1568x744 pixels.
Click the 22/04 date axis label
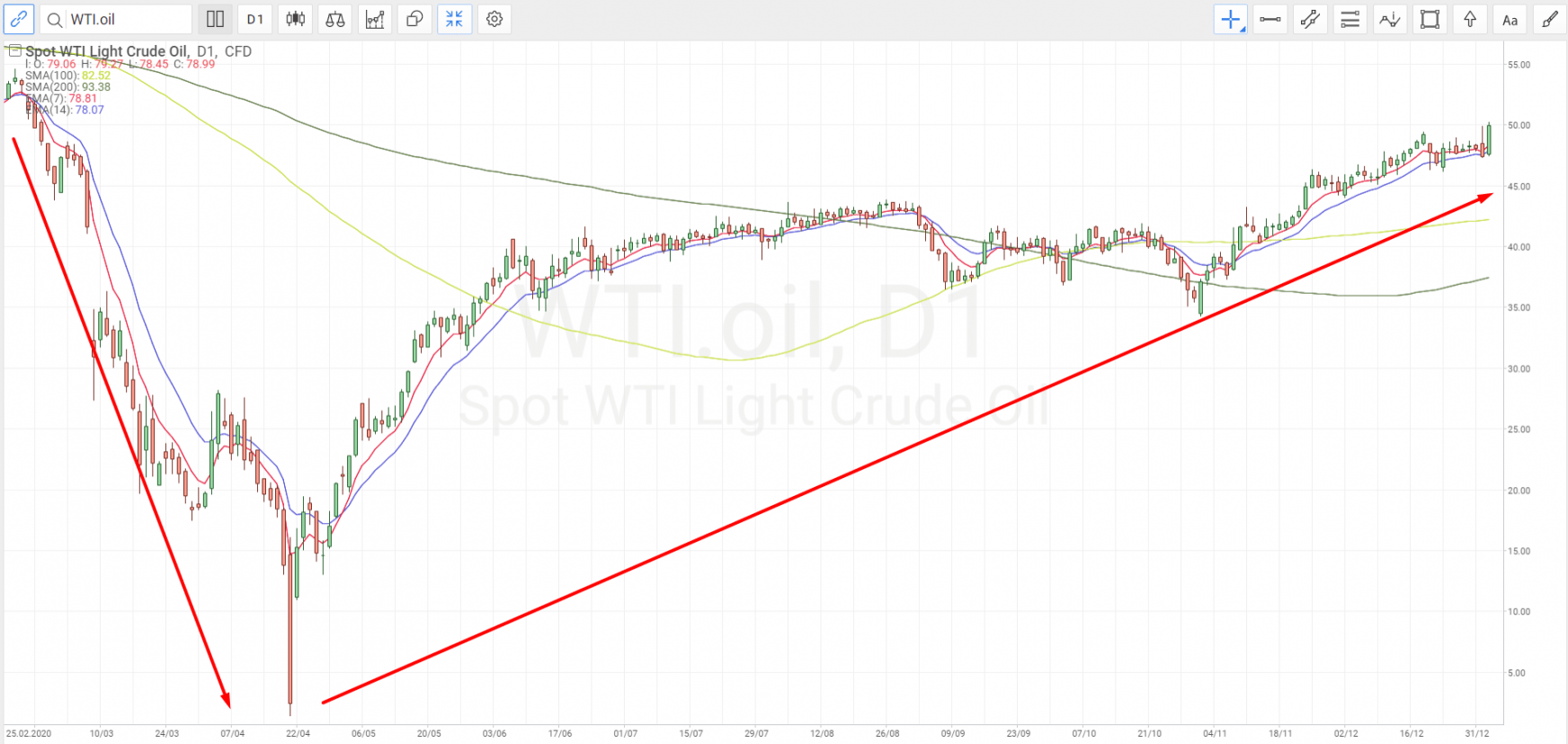[298, 733]
